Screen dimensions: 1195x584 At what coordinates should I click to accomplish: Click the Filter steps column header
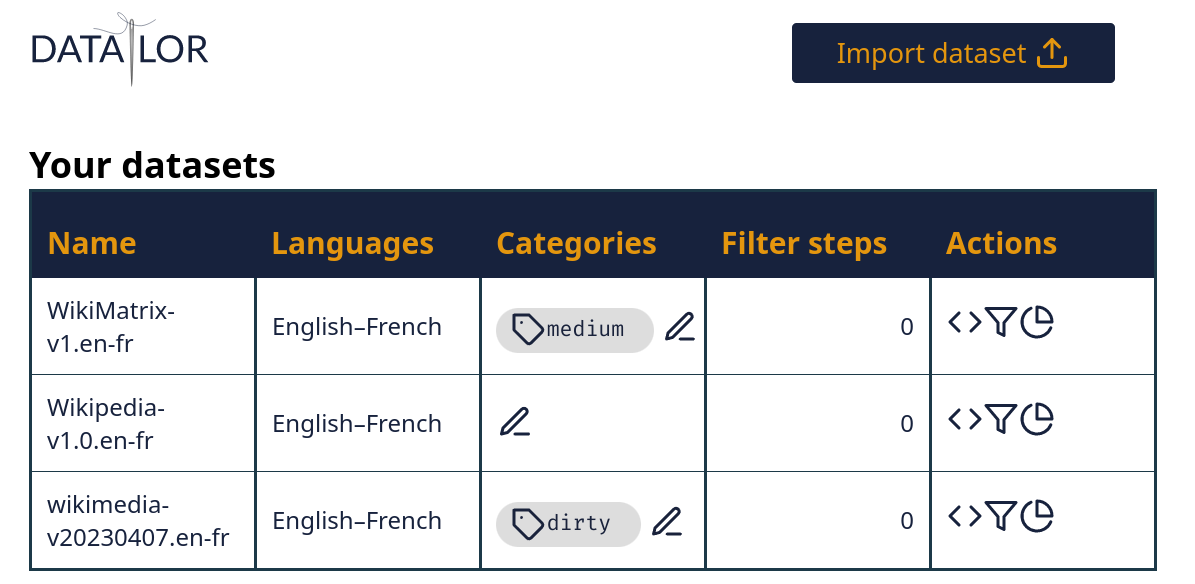pos(804,243)
